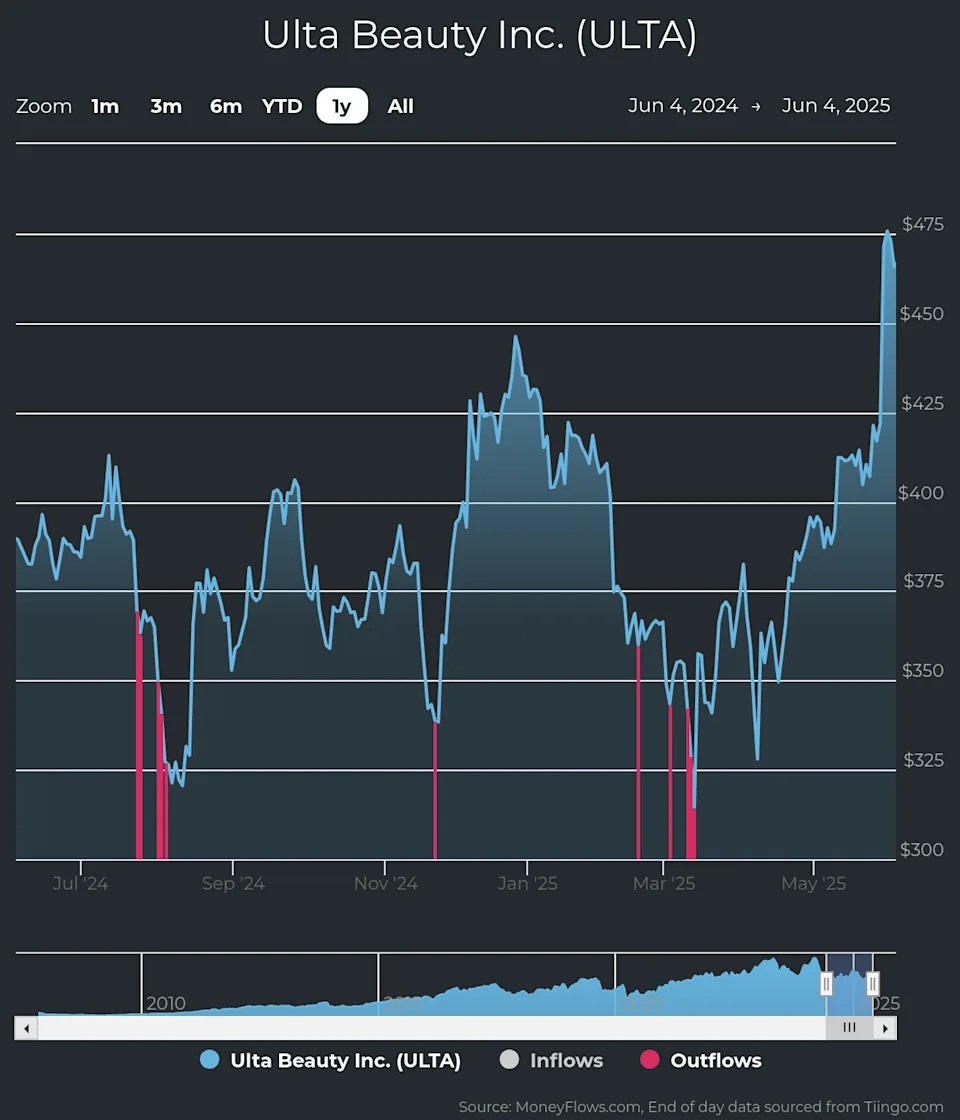The image size is (960, 1120).
Task: Click the Jan '25 x-axis label
Action: click(527, 884)
